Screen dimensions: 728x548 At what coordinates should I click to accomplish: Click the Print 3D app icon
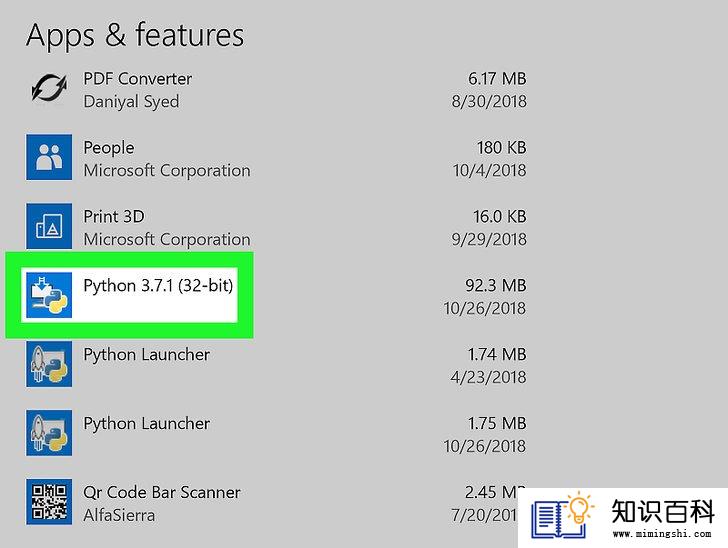(49, 226)
